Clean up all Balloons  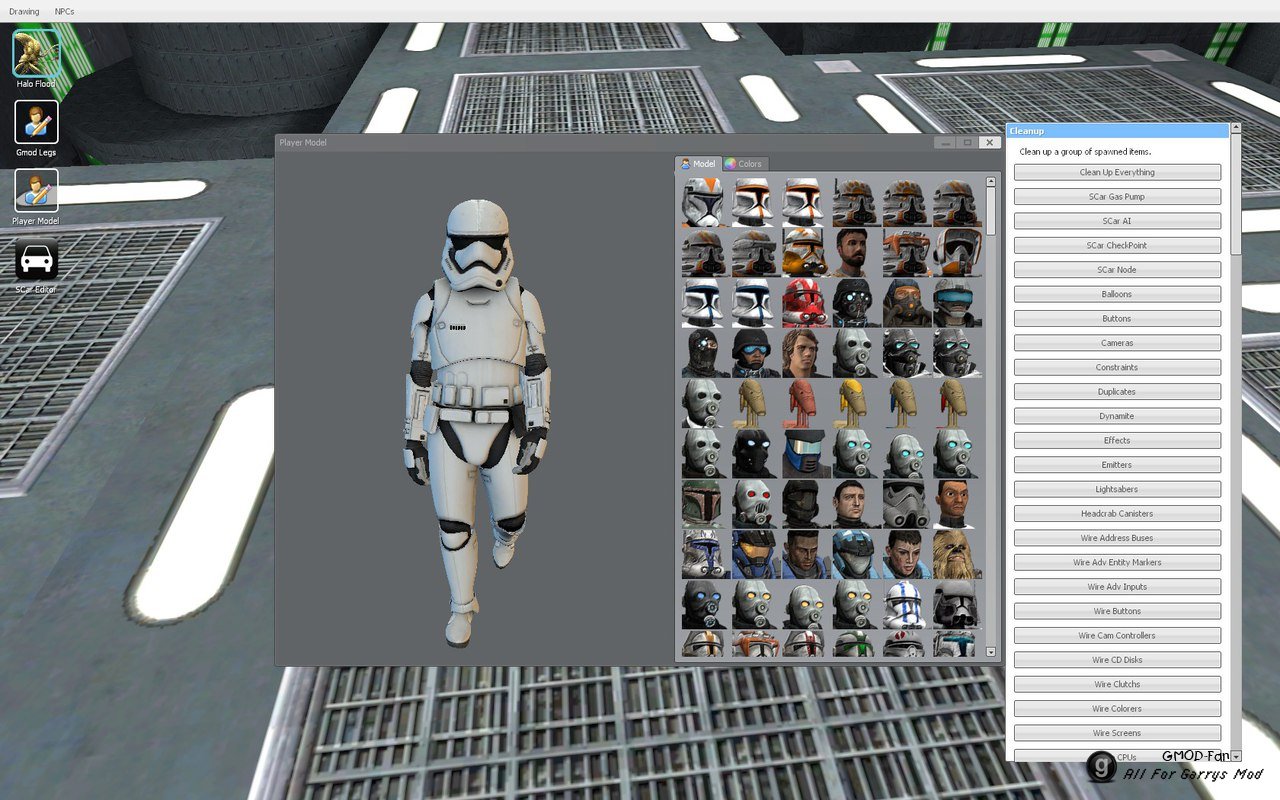coord(1117,294)
